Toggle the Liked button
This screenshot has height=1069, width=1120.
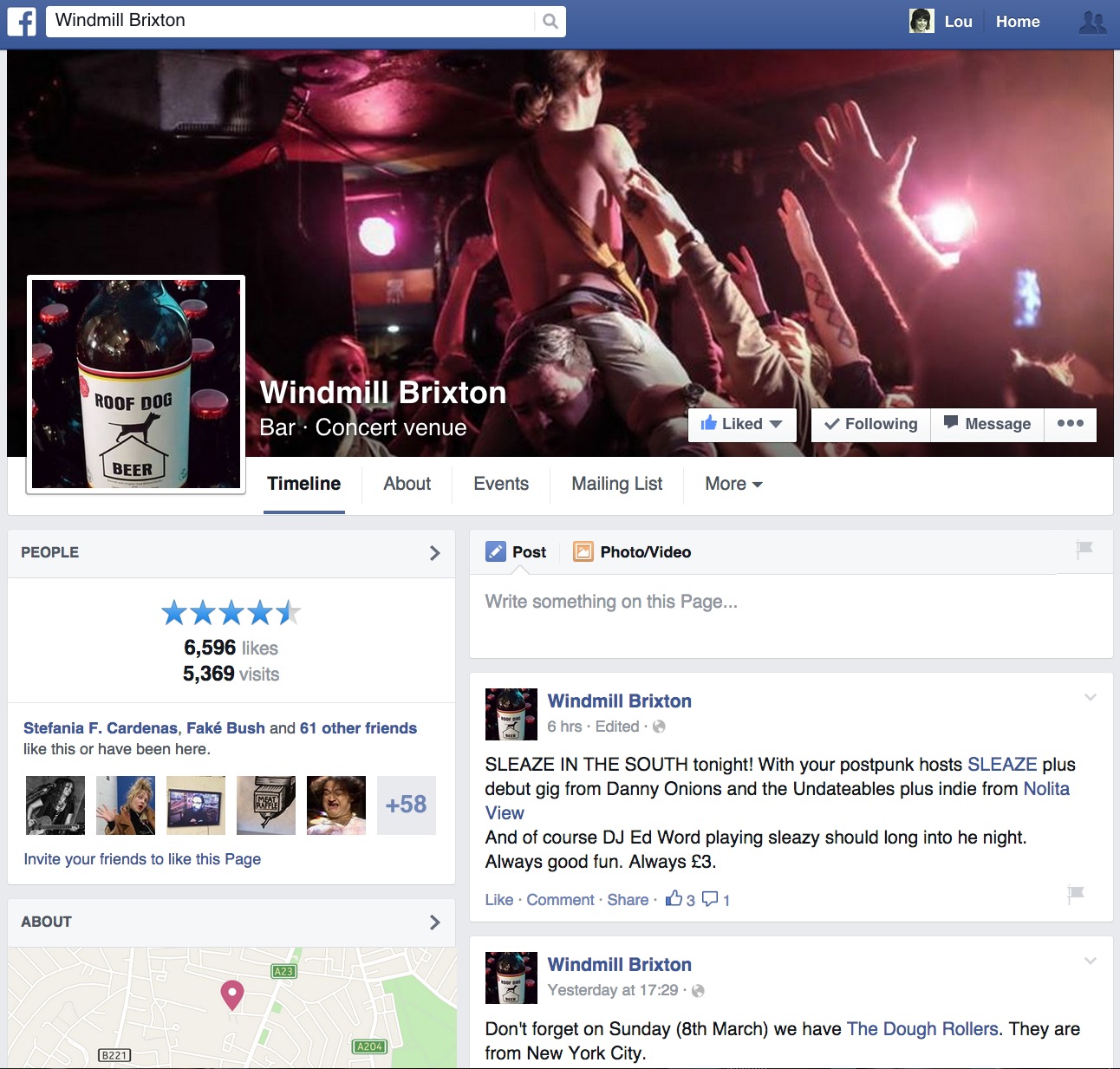point(741,424)
